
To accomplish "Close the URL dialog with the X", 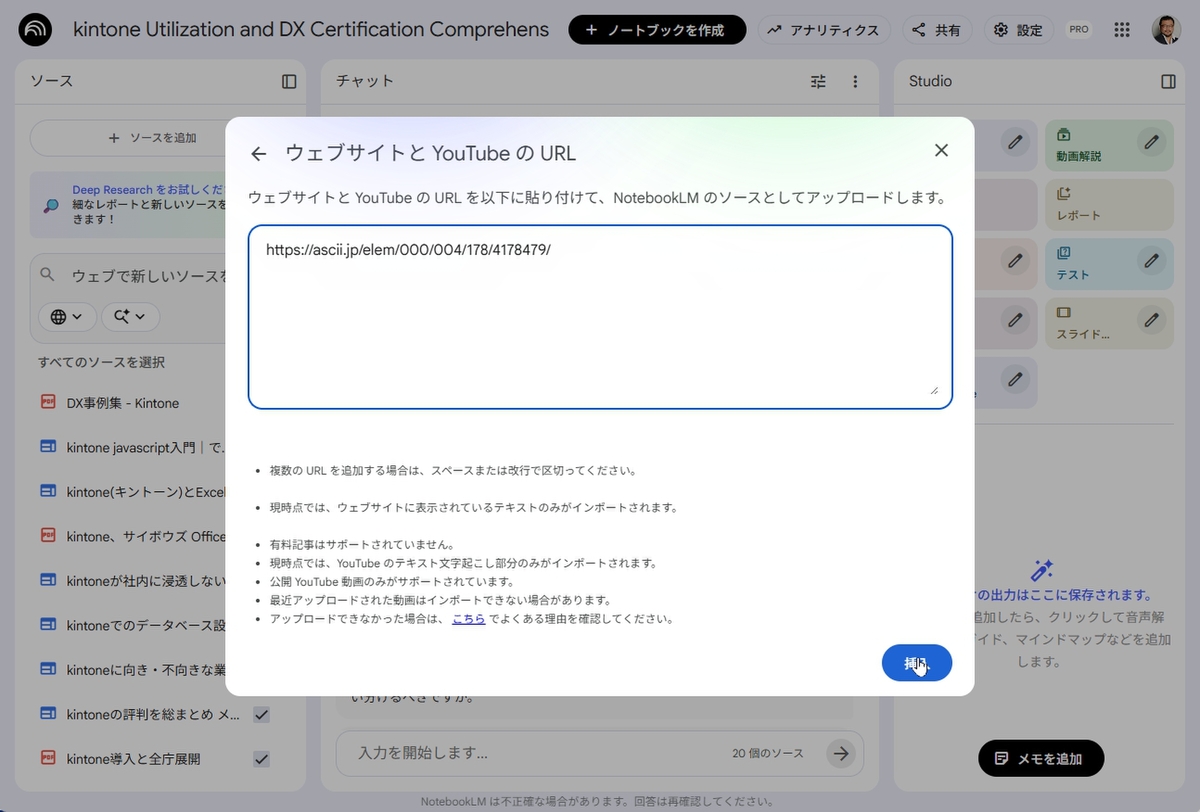I will point(941,150).
